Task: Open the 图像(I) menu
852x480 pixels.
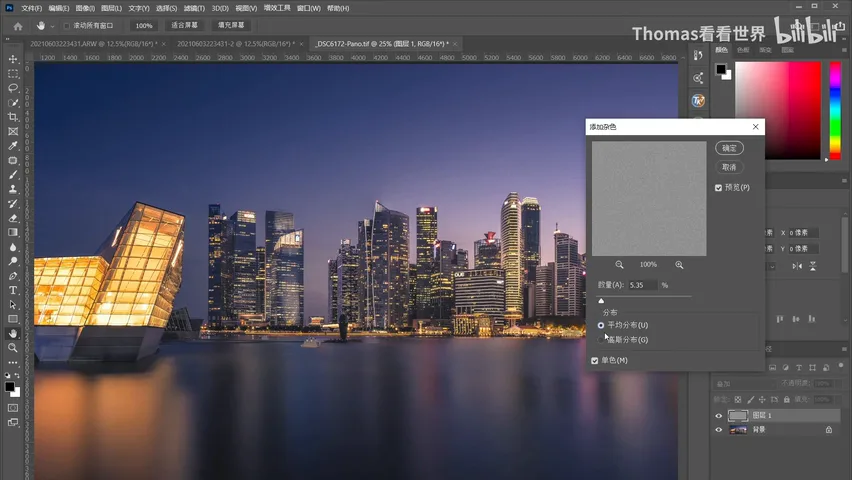Action: [x=85, y=8]
